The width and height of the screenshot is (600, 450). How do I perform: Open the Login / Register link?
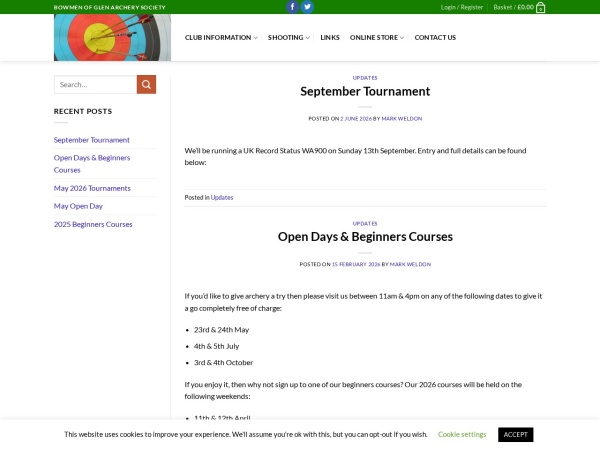(x=461, y=7)
